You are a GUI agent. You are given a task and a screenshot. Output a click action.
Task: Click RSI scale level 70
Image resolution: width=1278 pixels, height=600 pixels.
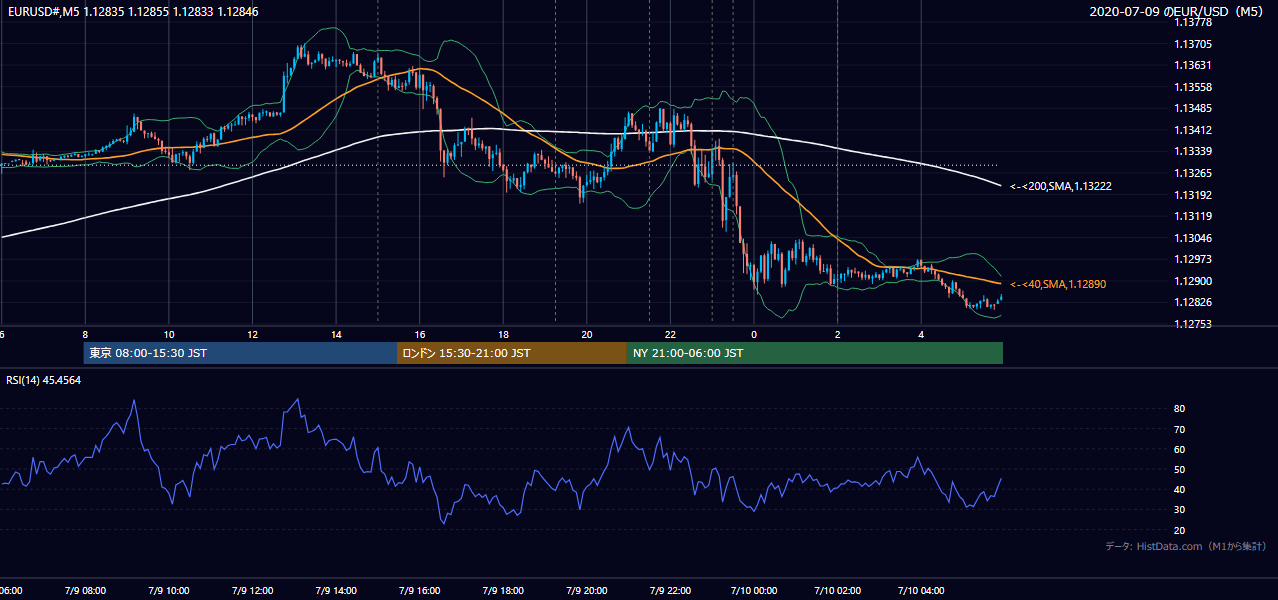1180,429
